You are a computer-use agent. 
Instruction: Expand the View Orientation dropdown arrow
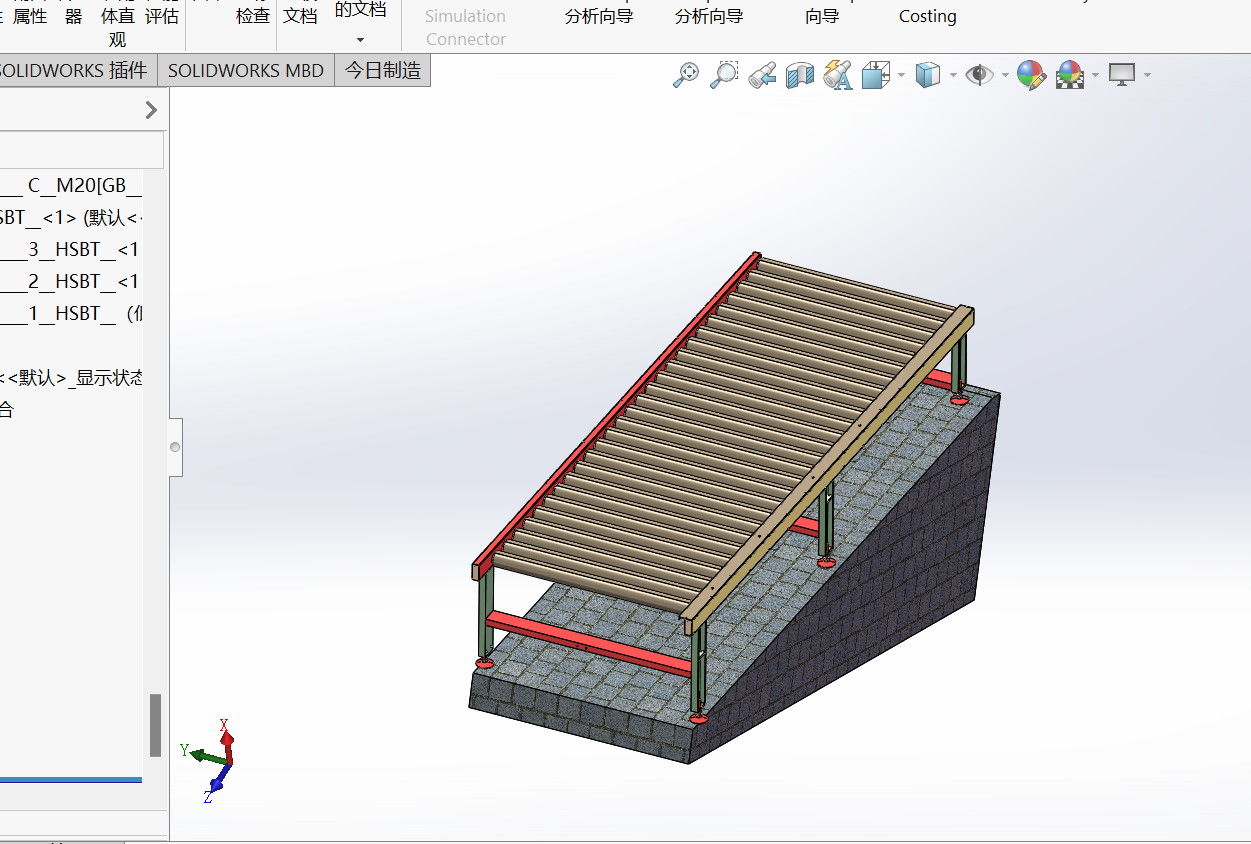902,75
